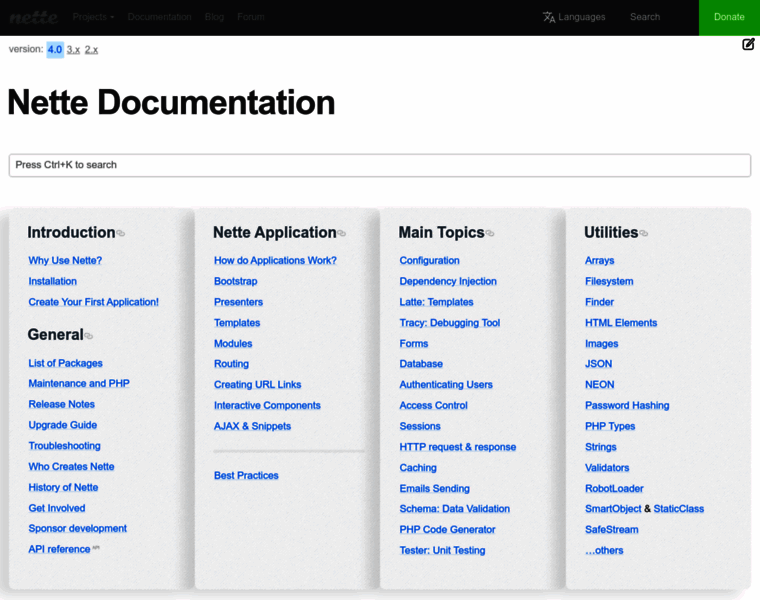The height and width of the screenshot is (600, 760).
Task: Open the Finder link
Action: (x=599, y=302)
